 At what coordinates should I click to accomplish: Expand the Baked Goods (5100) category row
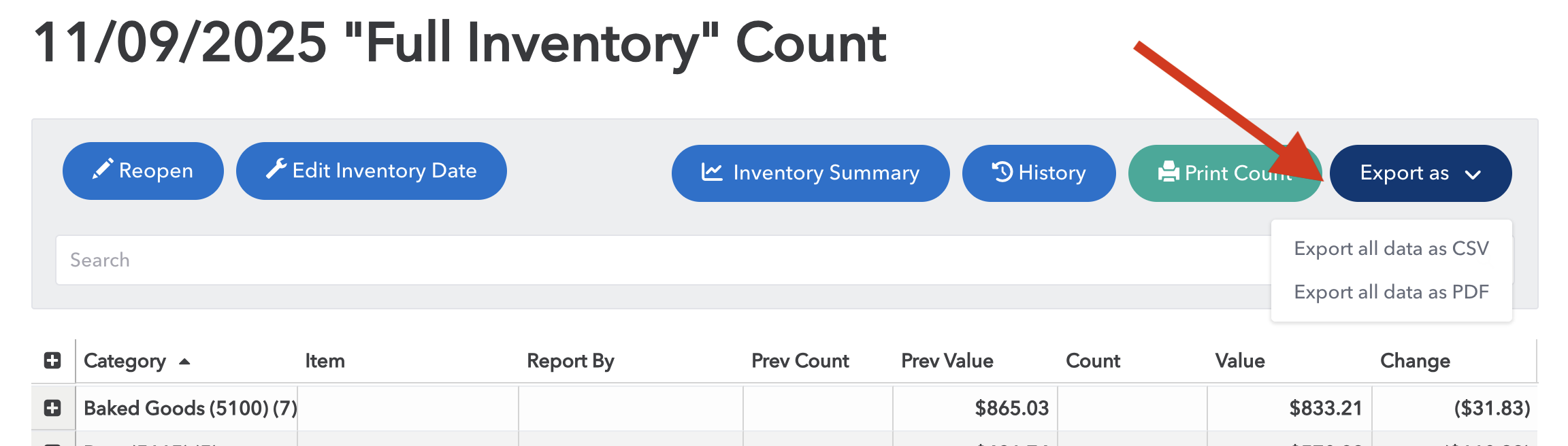click(x=52, y=408)
